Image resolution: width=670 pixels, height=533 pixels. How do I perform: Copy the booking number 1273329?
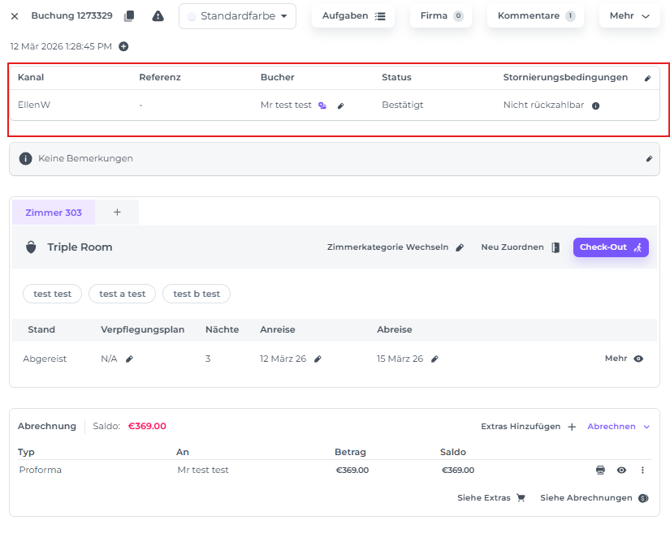tap(129, 16)
